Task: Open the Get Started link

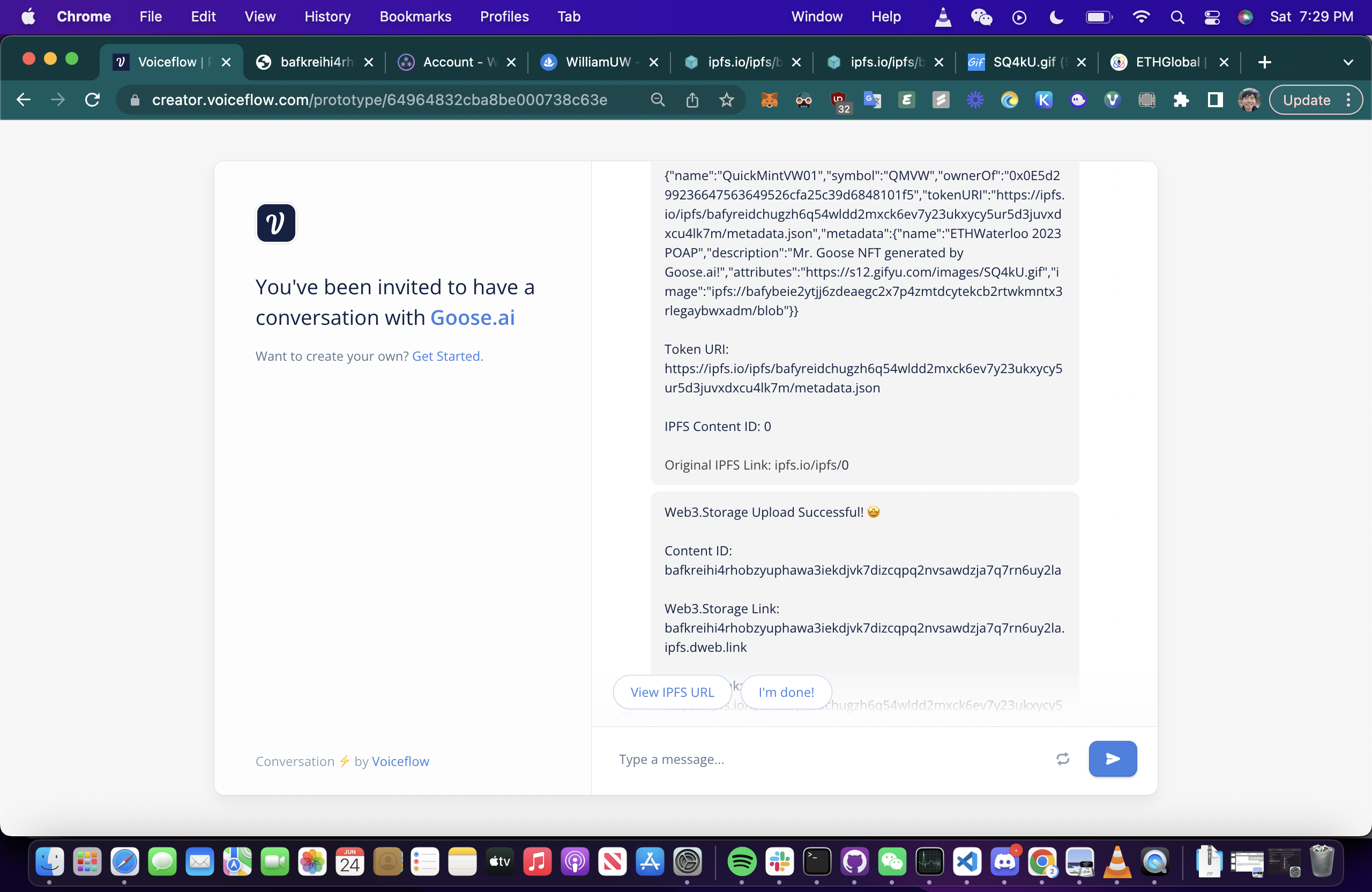Action: (x=448, y=356)
